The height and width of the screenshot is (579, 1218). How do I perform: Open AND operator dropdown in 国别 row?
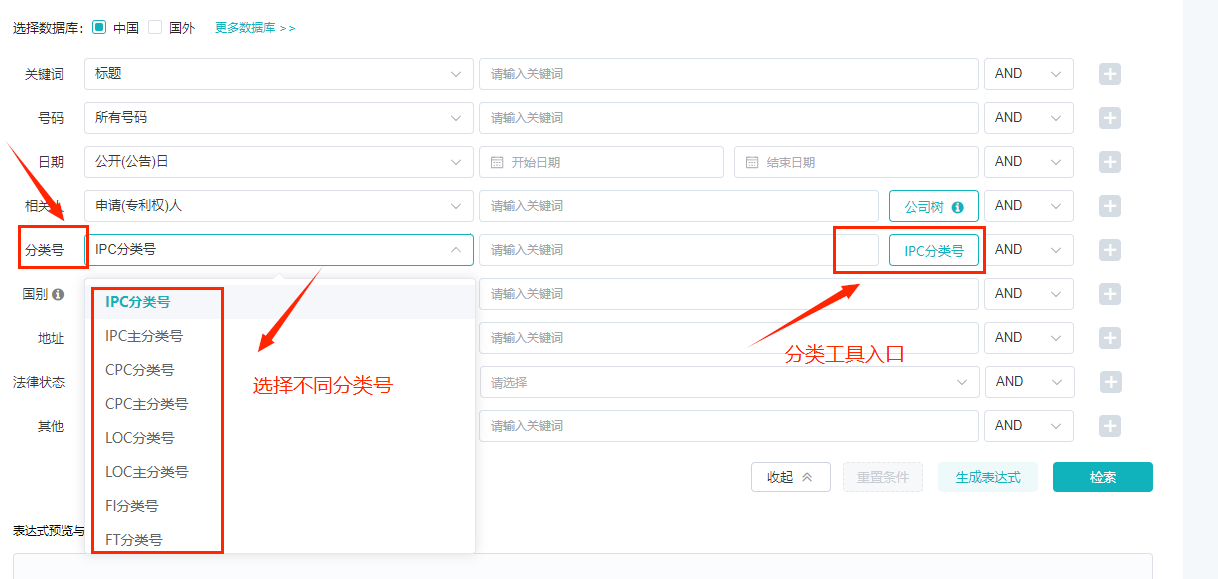pyautogui.click(x=1029, y=294)
